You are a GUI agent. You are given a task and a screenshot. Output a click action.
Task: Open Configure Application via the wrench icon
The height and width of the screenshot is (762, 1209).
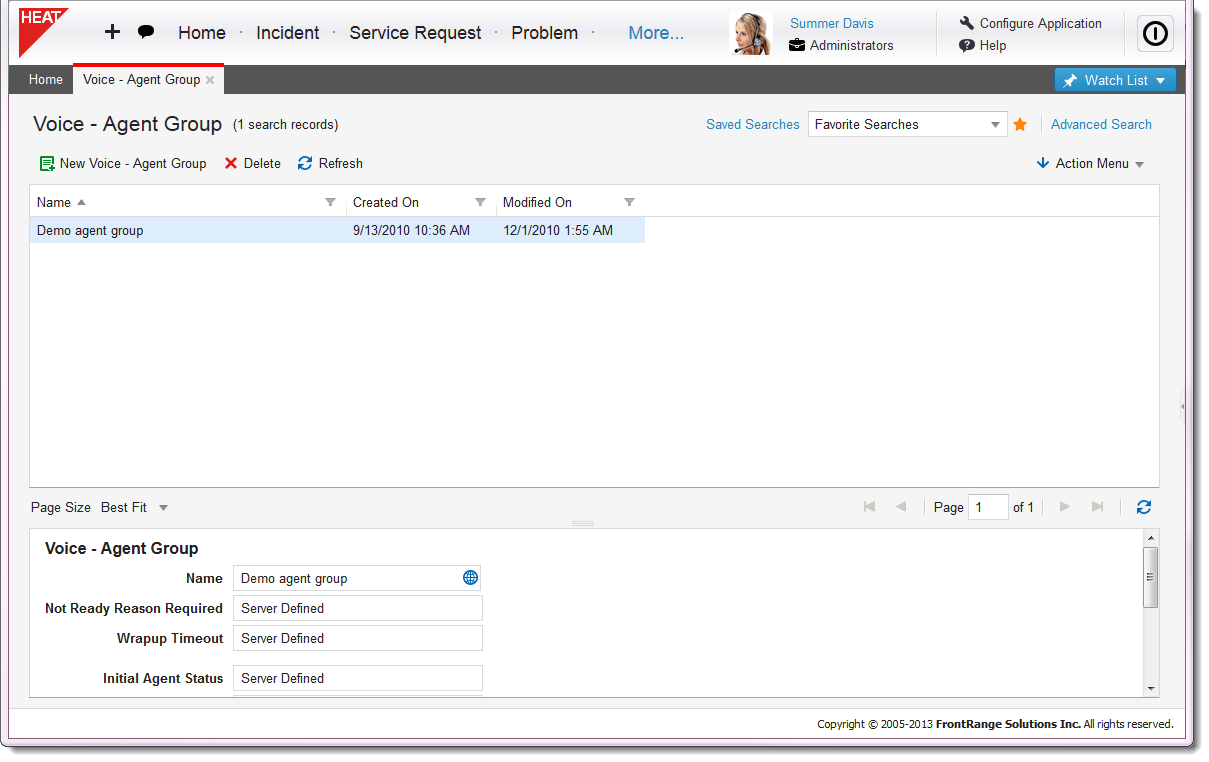tap(966, 22)
